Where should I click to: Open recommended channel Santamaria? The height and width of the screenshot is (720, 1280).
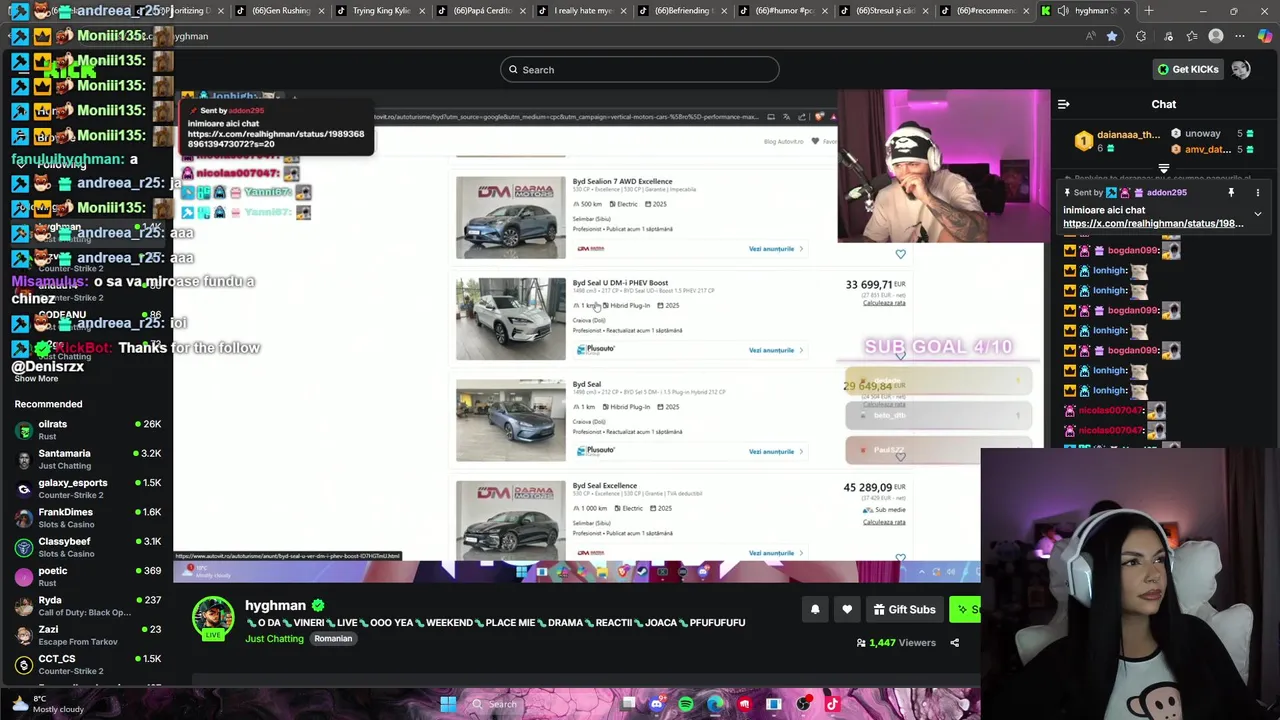click(x=88, y=459)
